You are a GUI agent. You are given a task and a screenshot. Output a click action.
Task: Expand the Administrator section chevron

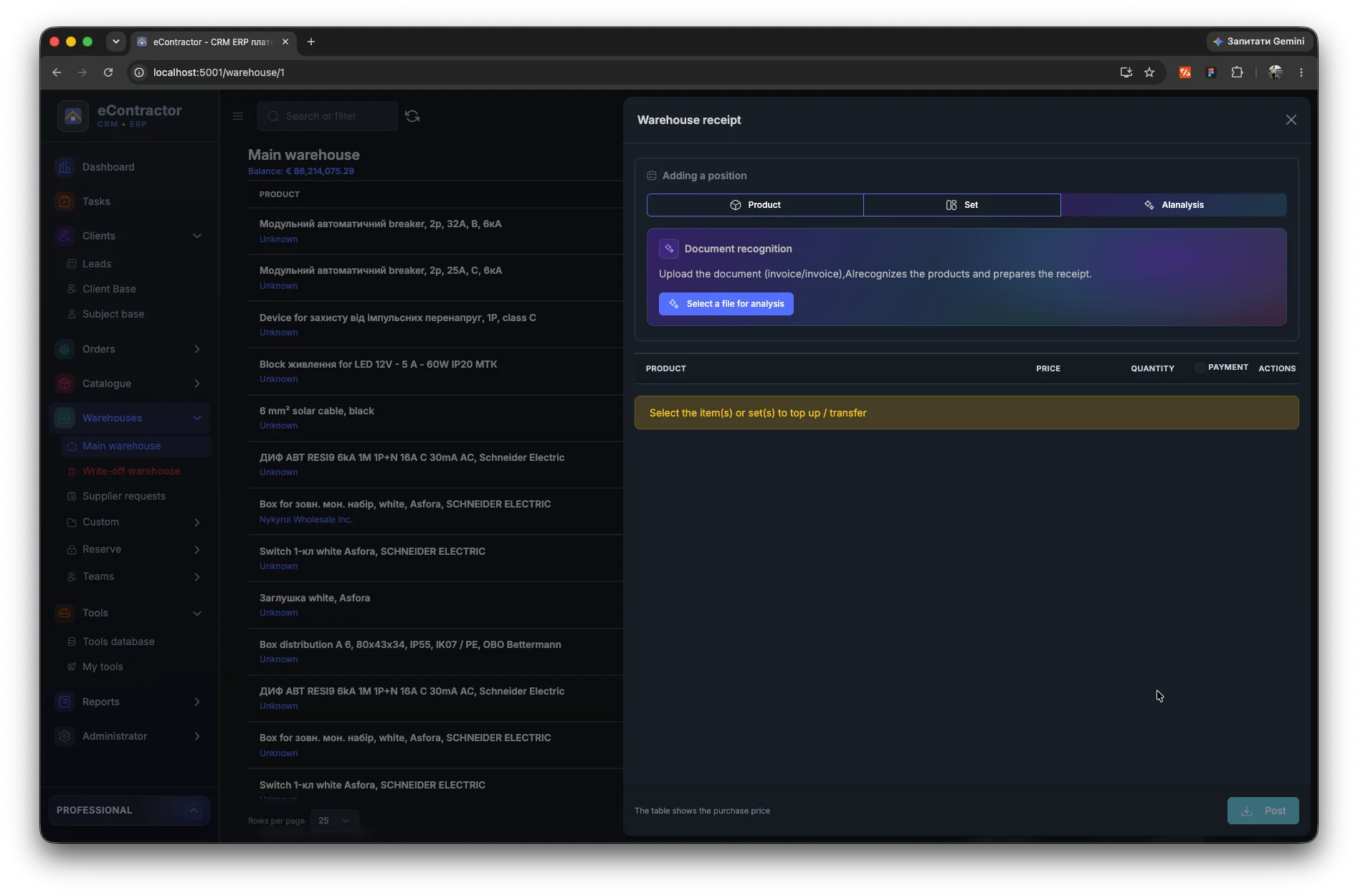[197, 736]
